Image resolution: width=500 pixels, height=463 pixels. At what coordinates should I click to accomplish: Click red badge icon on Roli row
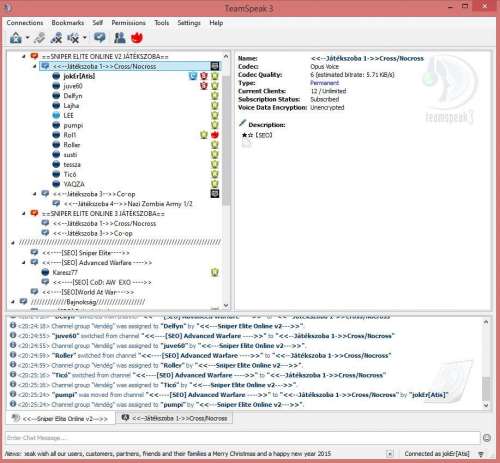215,135
